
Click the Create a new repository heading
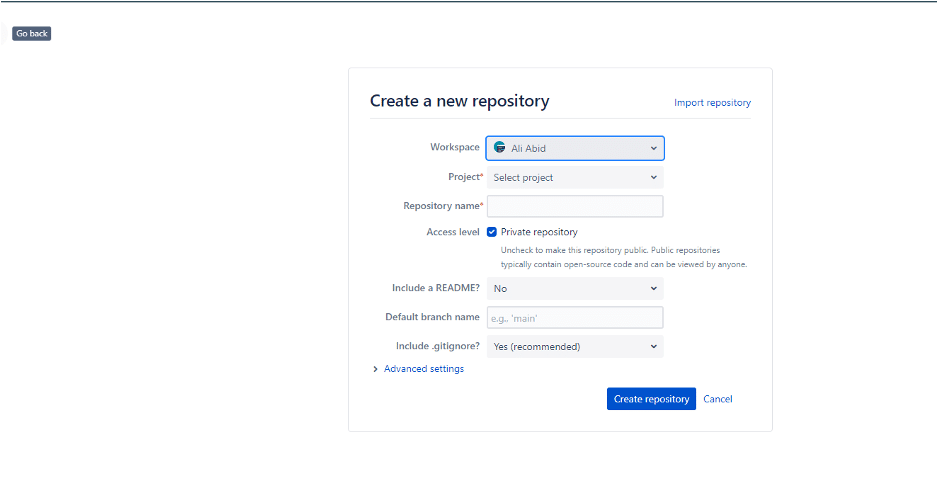(x=459, y=101)
